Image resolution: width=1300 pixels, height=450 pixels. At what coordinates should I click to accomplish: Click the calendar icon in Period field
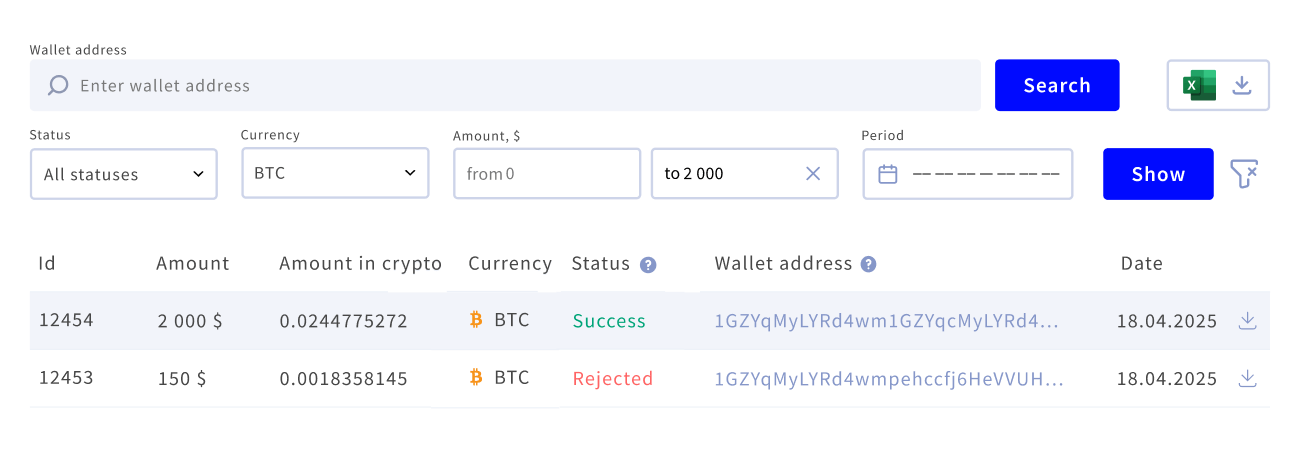(x=887, y=174)
